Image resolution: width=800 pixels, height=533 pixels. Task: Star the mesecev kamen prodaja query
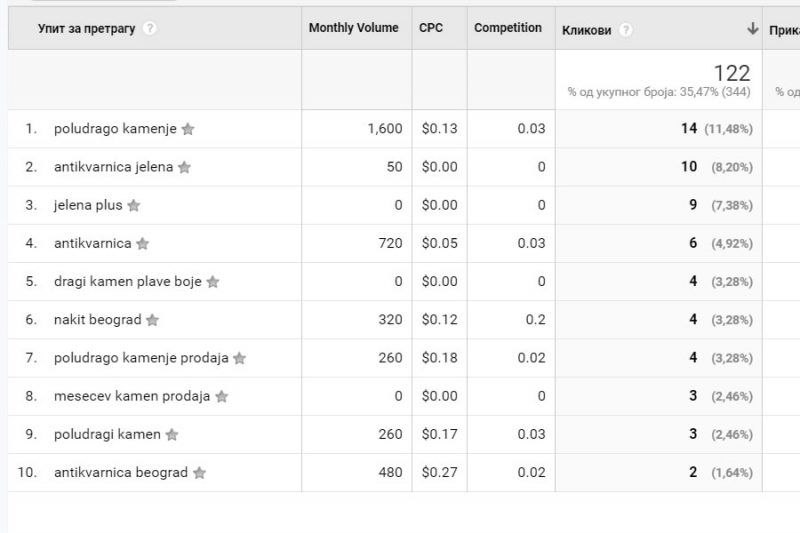pos(222,396)
